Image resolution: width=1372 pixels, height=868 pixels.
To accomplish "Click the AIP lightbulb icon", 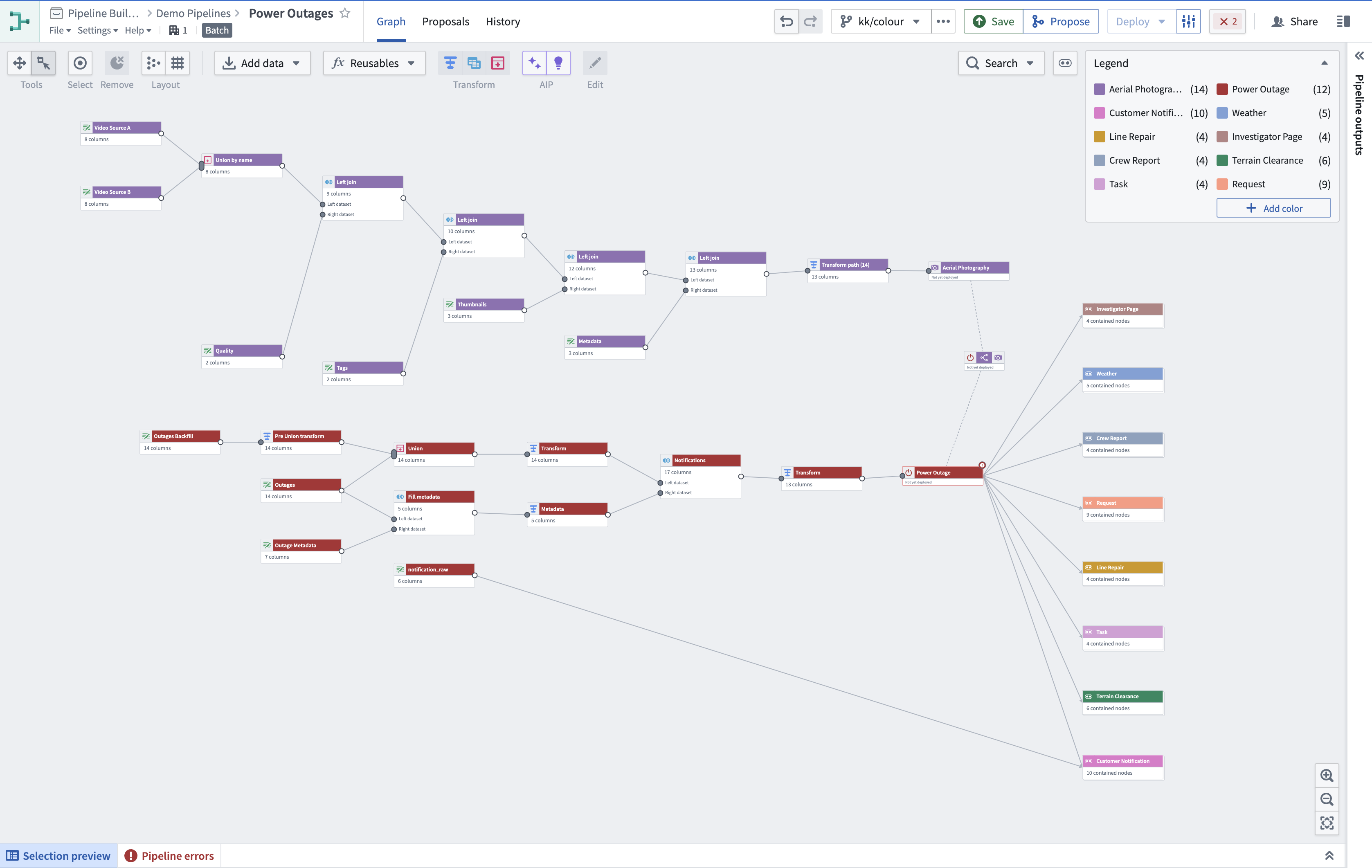I will pos(558,63).
